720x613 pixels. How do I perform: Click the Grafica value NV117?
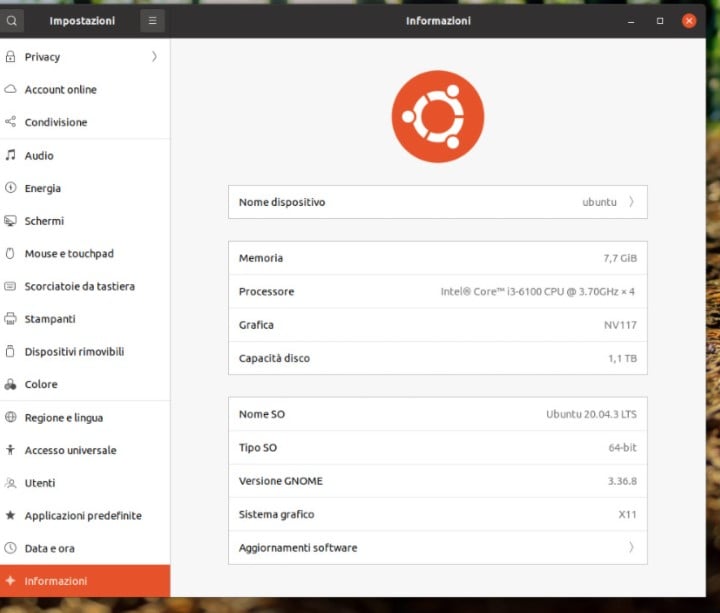[x=620, y=325]
